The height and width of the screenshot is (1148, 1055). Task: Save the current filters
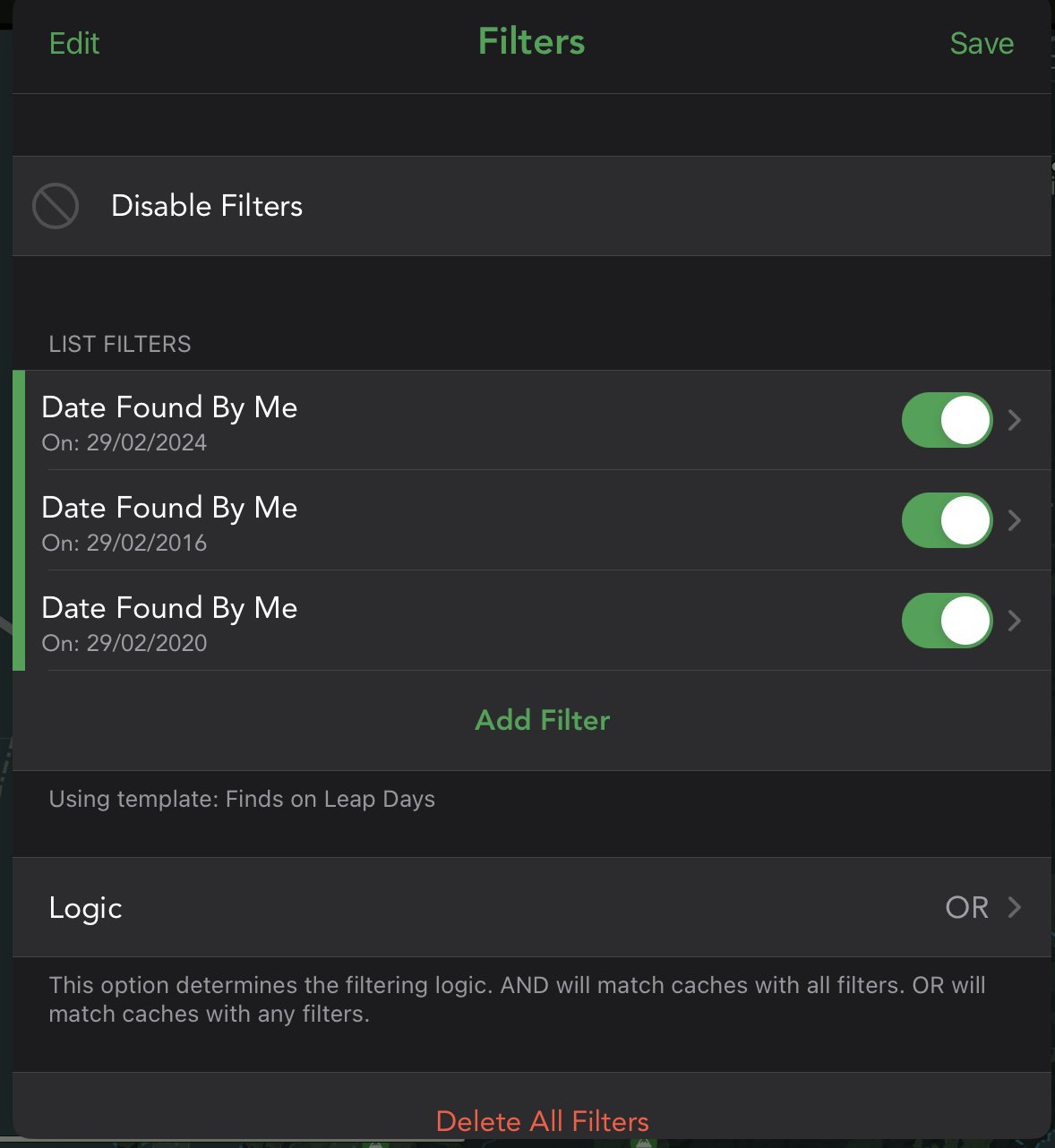[982, 43]
